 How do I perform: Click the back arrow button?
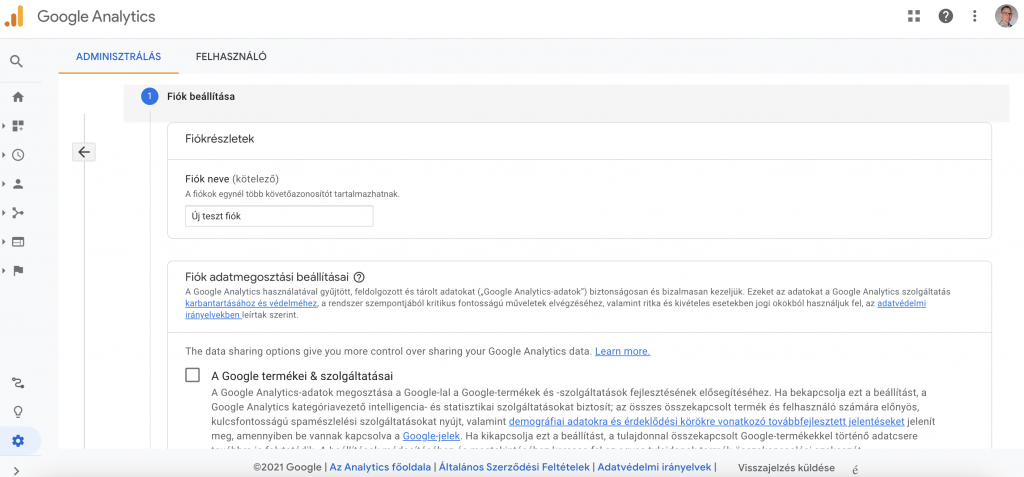point(84,153)
